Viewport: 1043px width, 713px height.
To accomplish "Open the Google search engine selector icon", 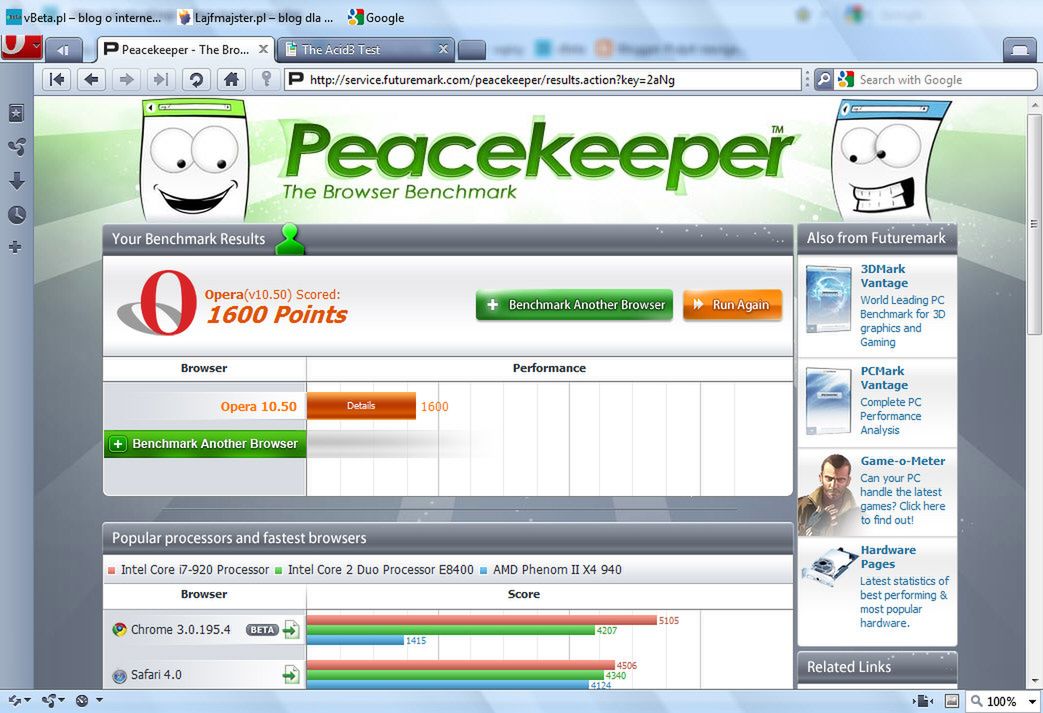I will click(x=845, y=80).
